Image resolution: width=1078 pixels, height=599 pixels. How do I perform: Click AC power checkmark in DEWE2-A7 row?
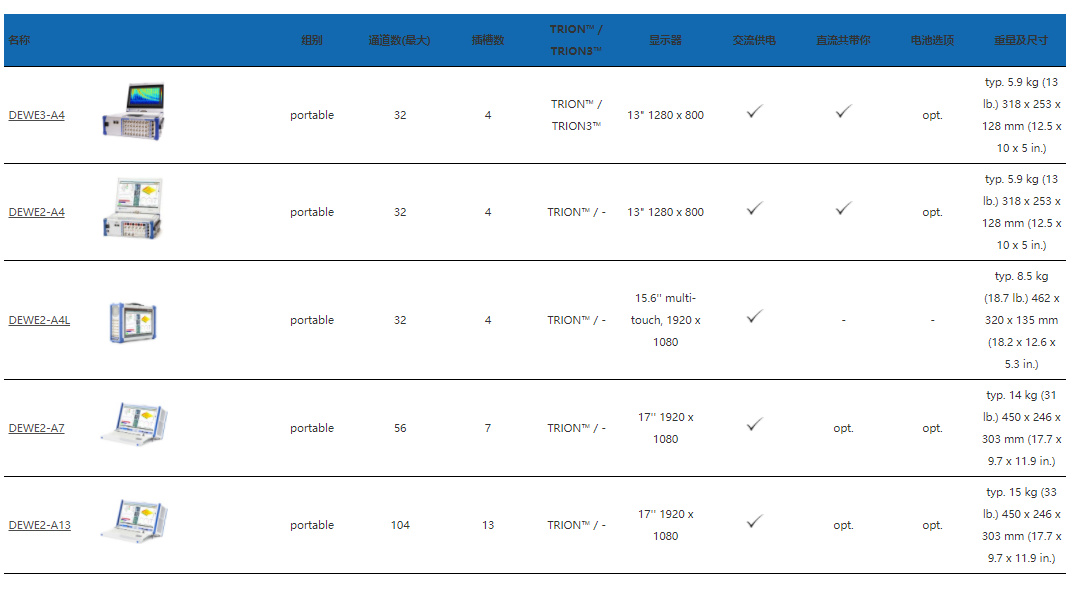755,424
